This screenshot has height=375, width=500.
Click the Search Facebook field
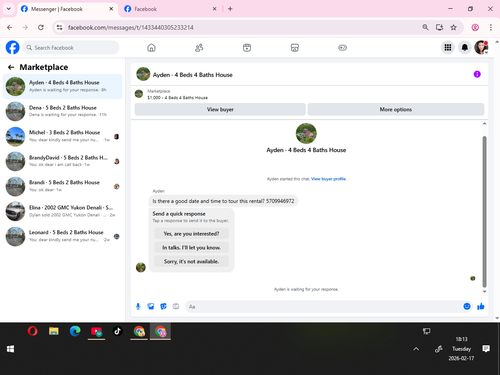pyautogui.click(x=71, y=48)
